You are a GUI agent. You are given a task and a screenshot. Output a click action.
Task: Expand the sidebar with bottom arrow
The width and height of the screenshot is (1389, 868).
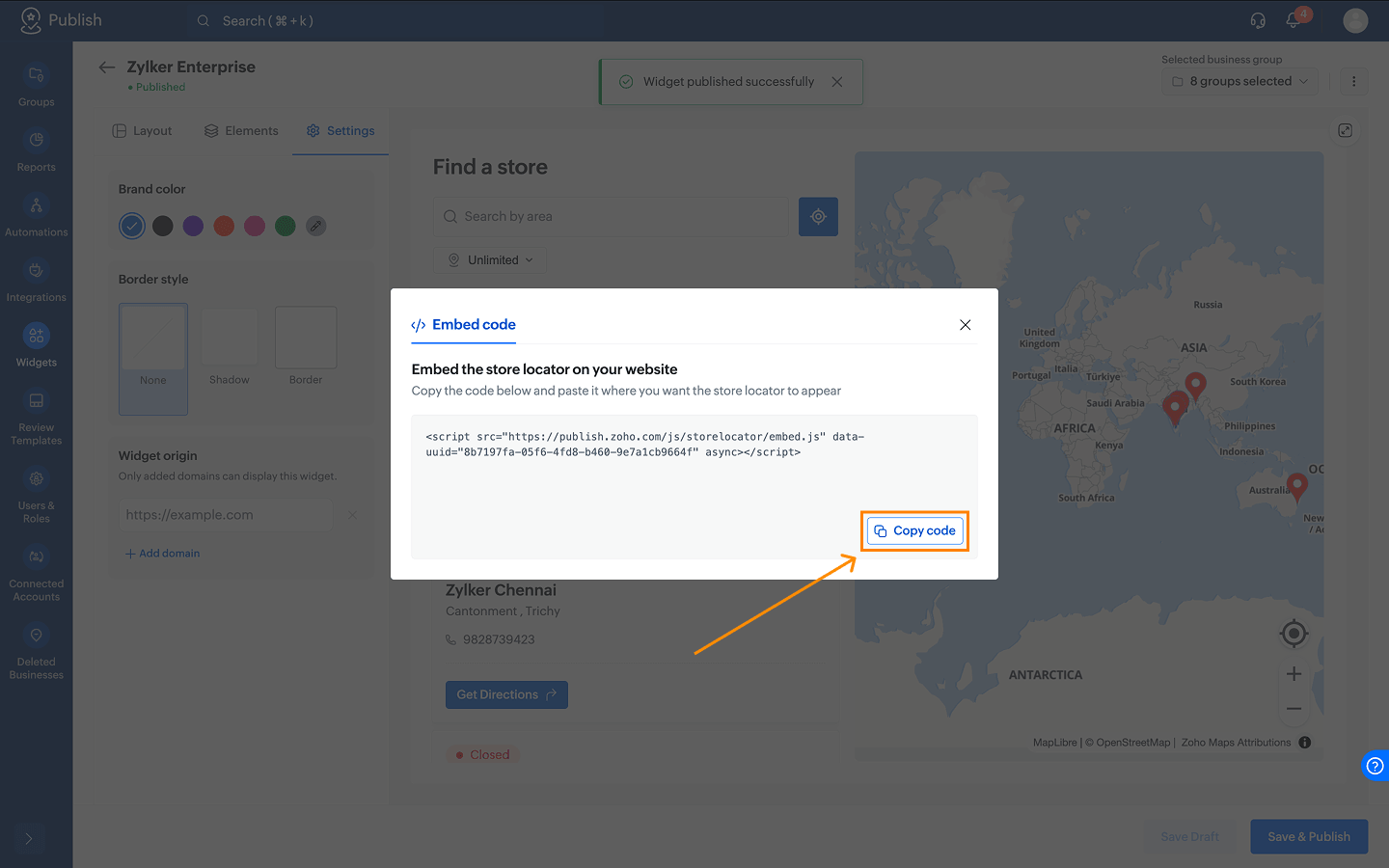coord(29,839)
